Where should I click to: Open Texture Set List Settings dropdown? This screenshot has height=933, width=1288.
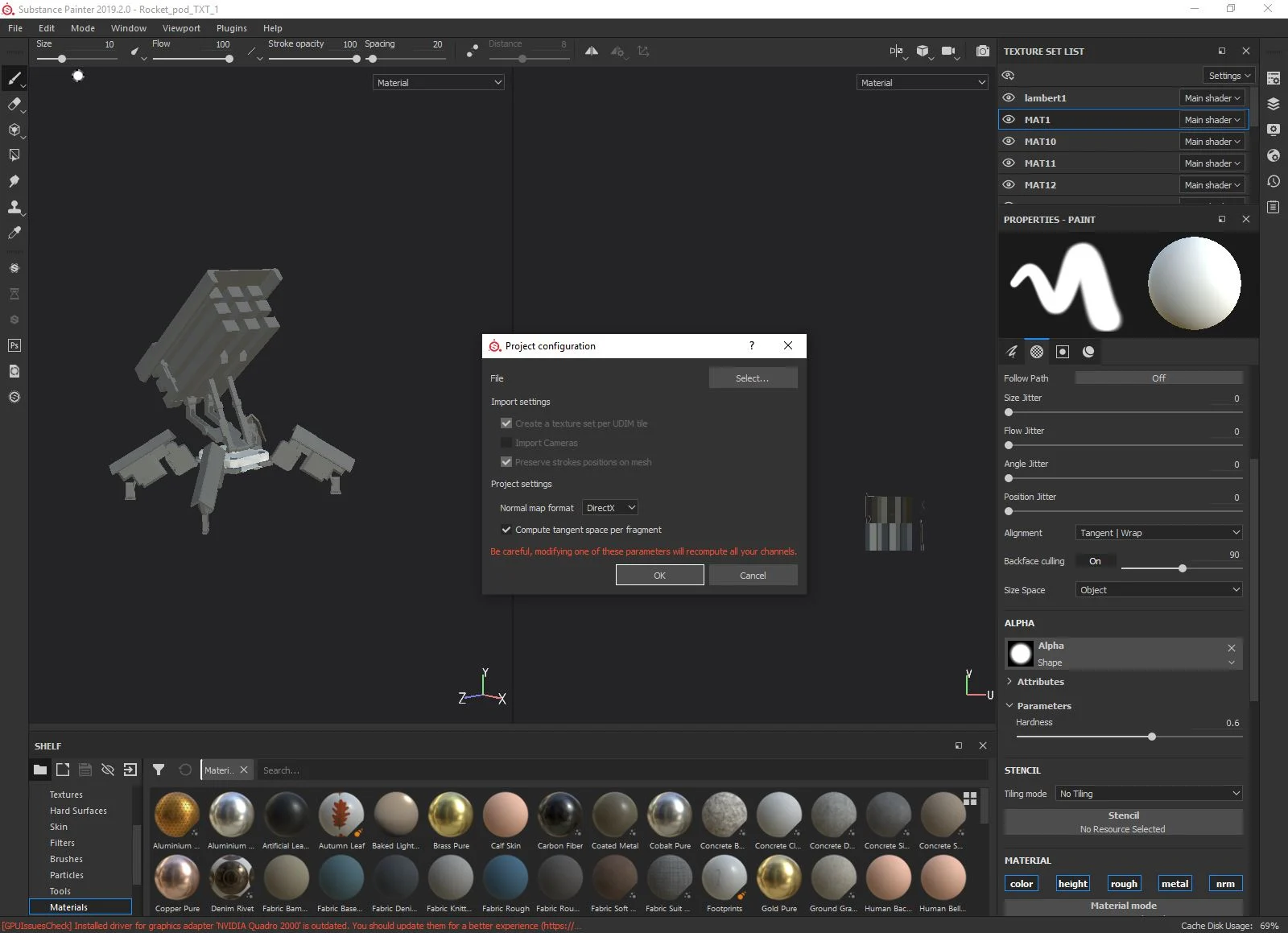1229,76
